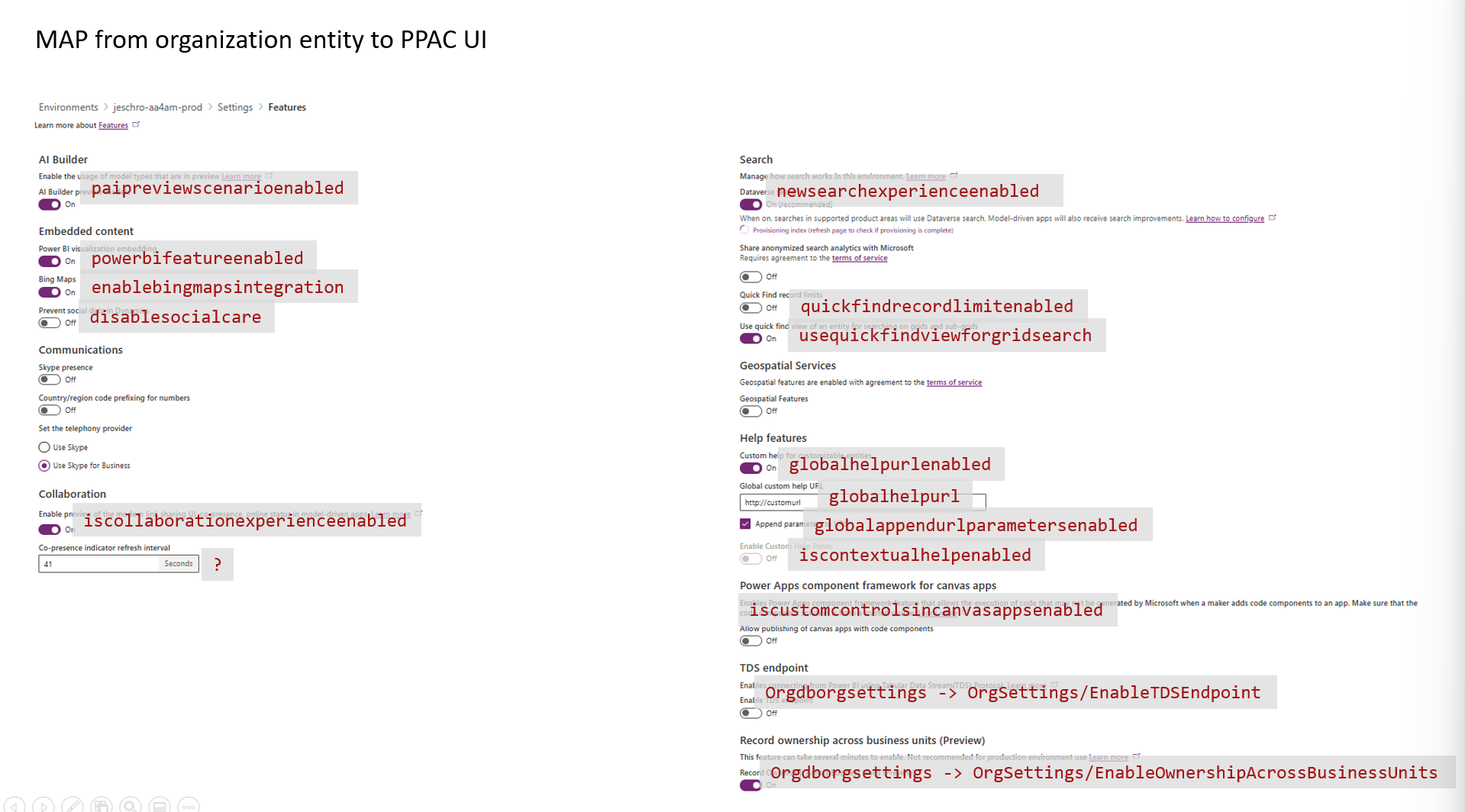Go to Environments via the breadcrumb
The height and width of the screenshot is (812, 1465).
tap(68, 107)
